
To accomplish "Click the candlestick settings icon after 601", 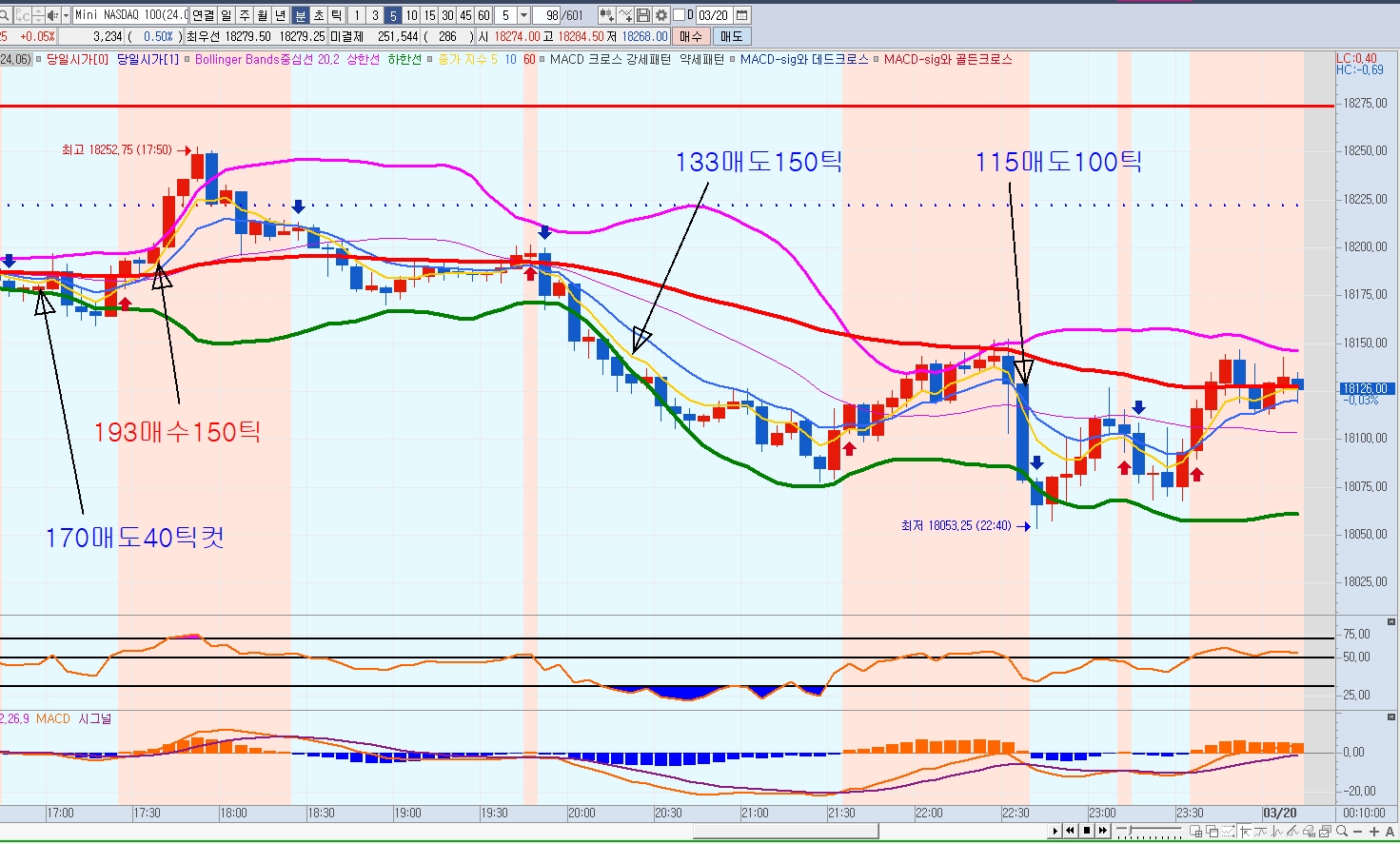I will click(605, 15).
